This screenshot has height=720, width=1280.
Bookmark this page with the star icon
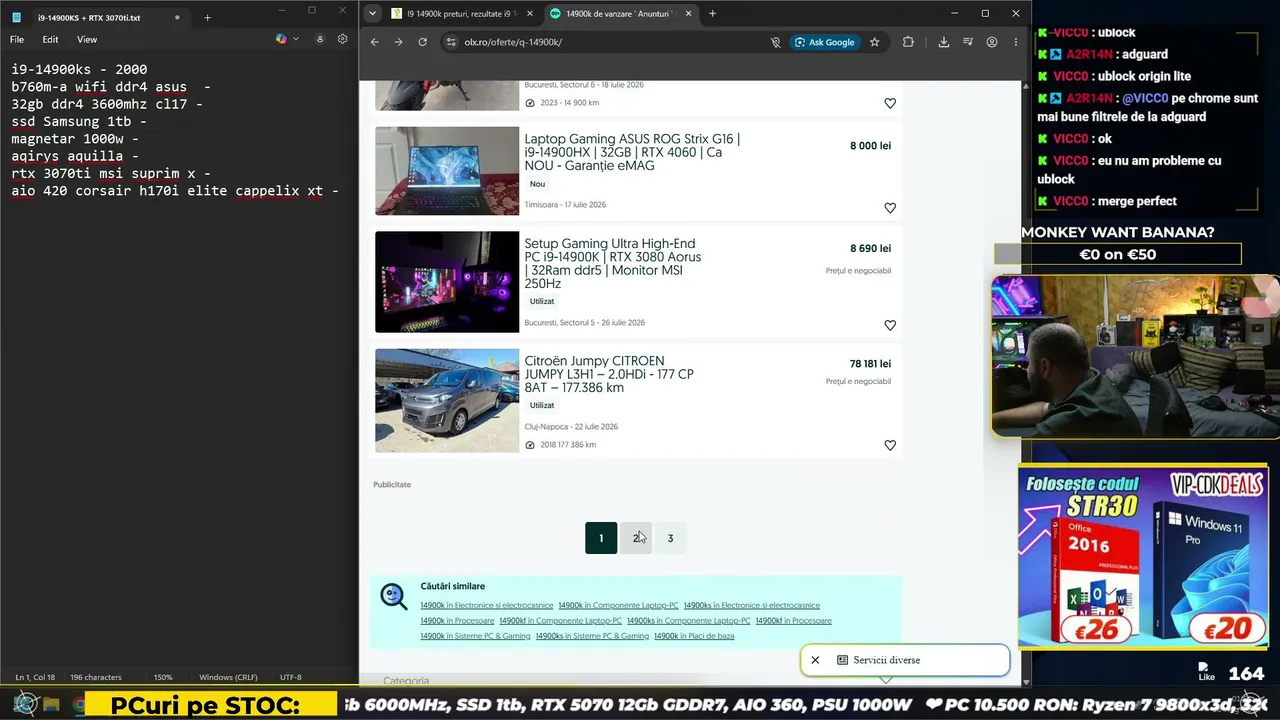(x=875, y=42)
